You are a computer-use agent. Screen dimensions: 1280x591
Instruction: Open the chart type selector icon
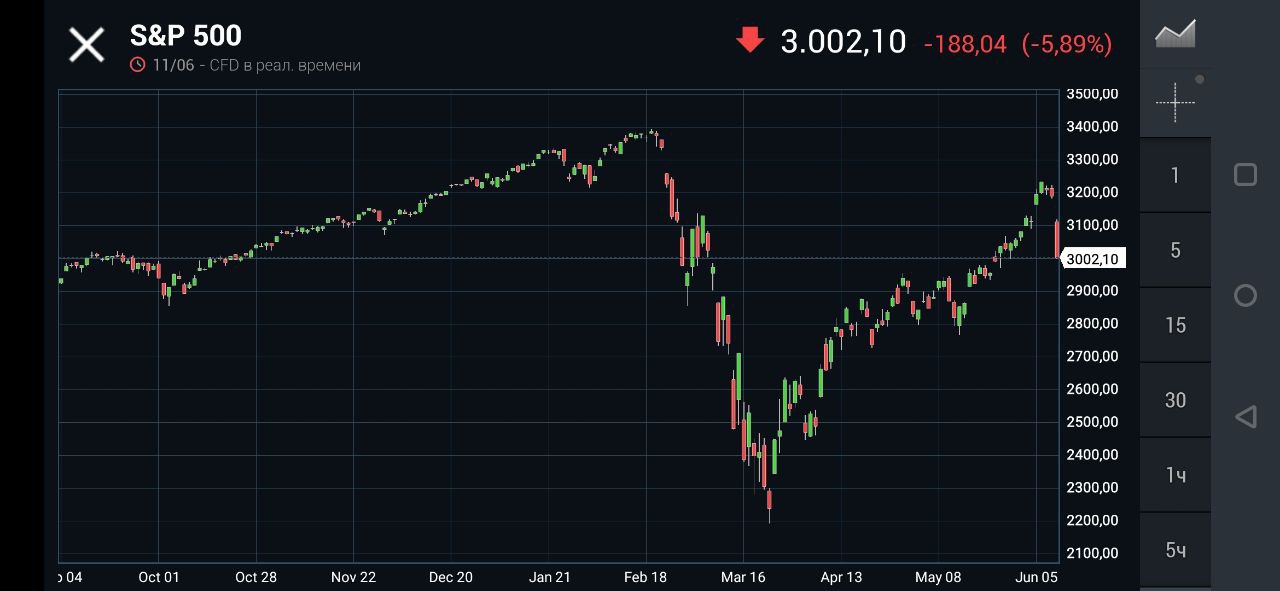click(x=1175, y=34)
